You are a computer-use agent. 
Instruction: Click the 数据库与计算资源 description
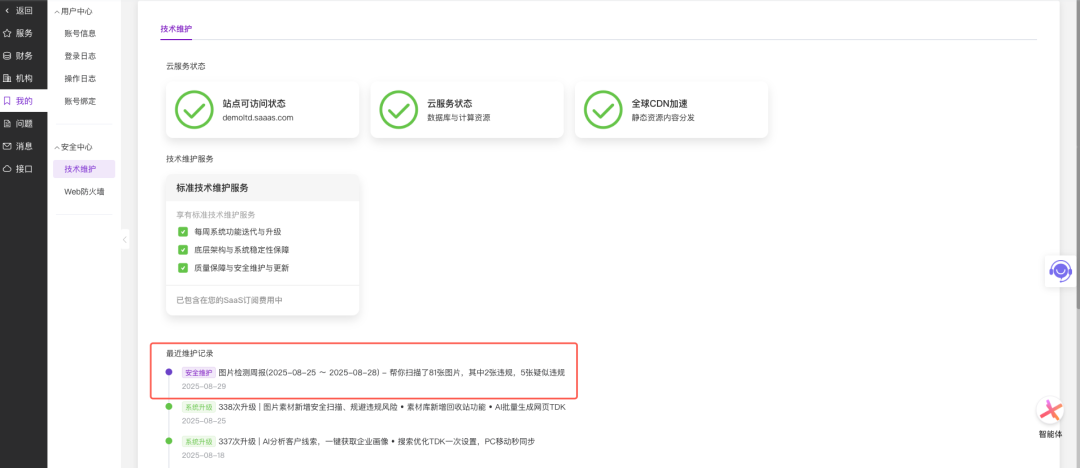click(459, 118)
